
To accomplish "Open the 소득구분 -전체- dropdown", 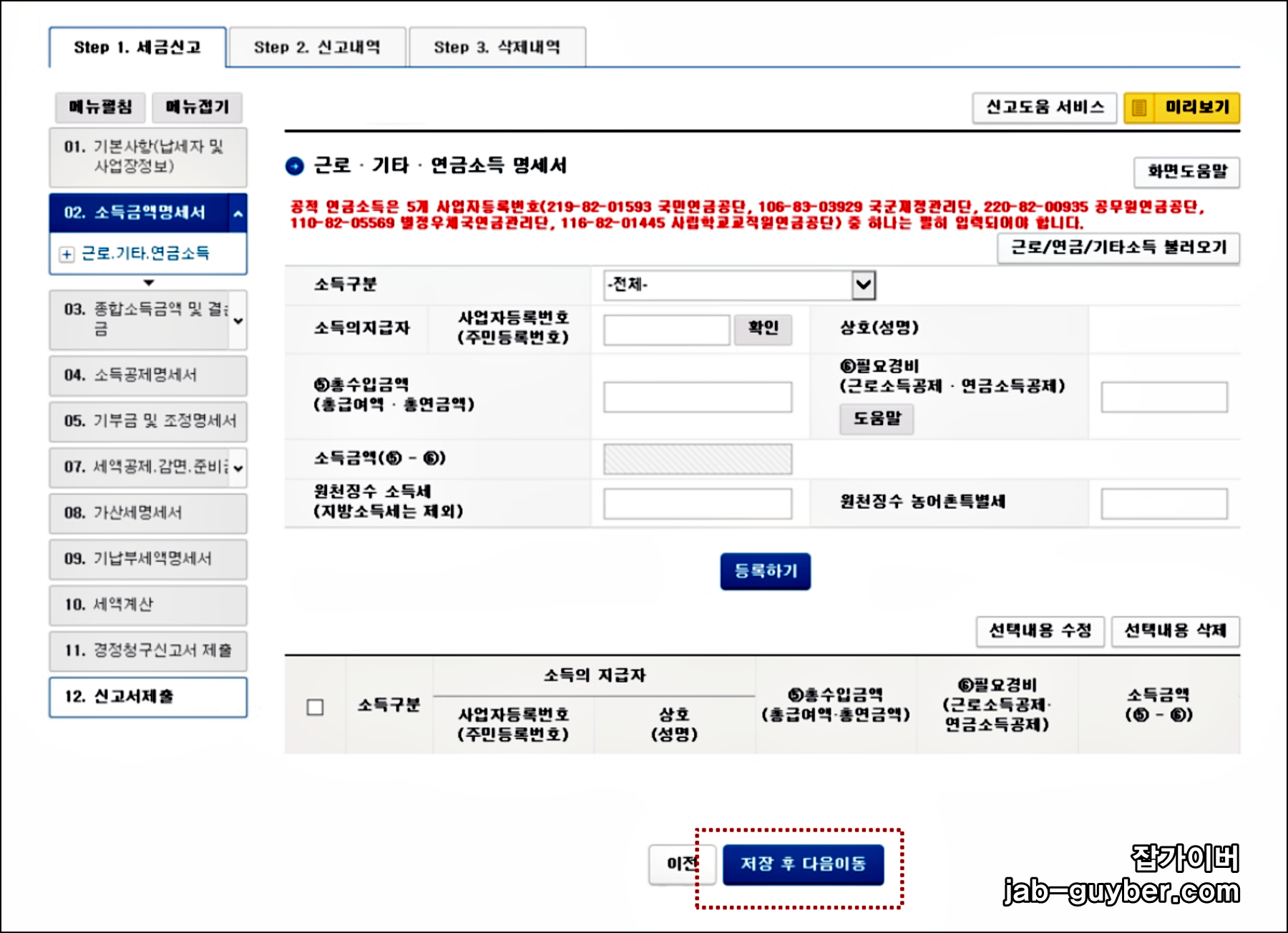I will (739, 285).
